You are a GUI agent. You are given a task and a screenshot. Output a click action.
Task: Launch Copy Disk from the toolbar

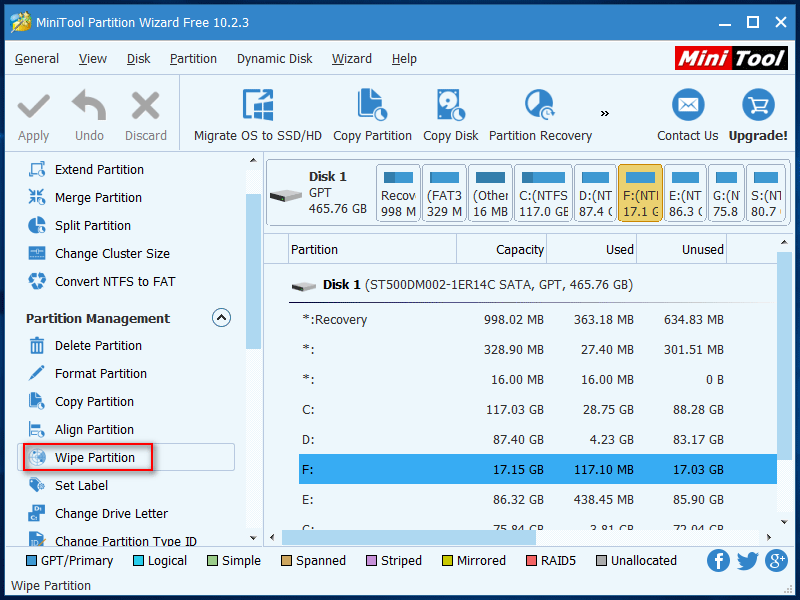[x=450, y=105]
